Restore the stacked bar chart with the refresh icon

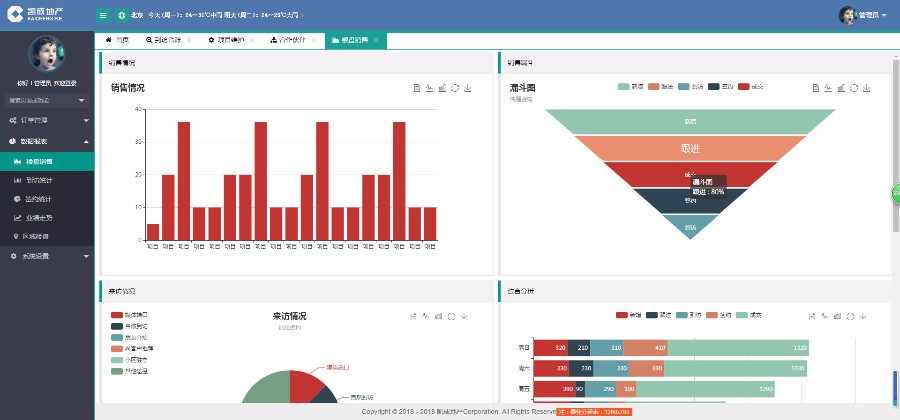851,316
